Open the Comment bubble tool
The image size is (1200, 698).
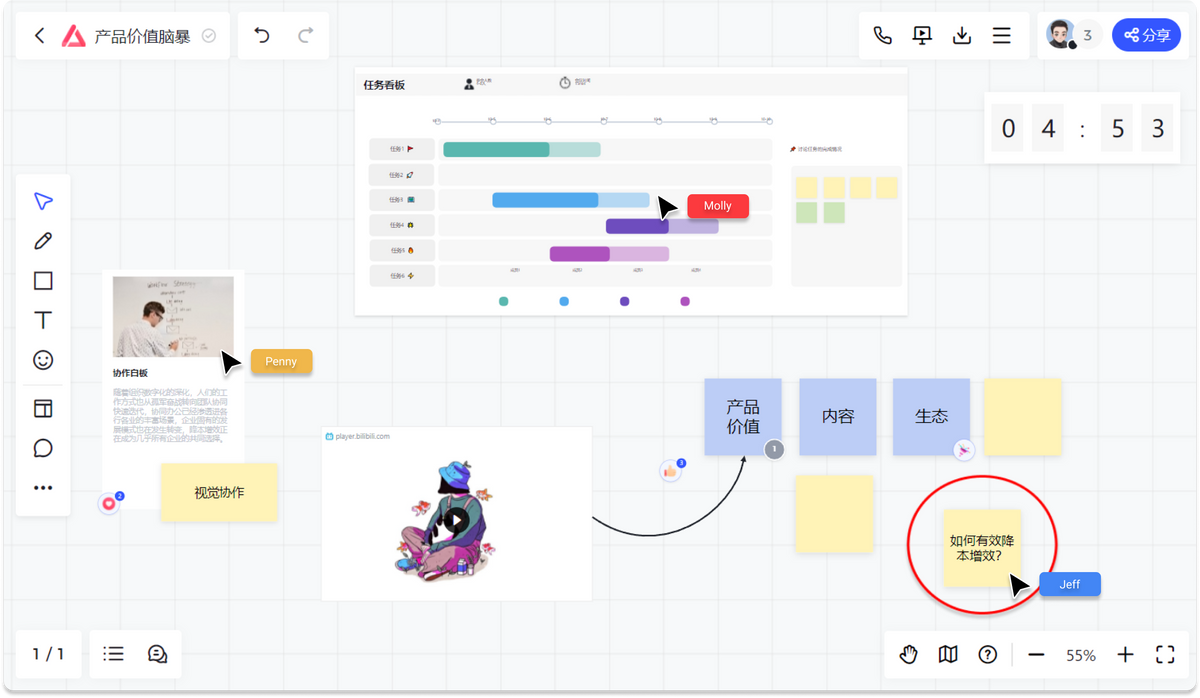click(x=43, y=448)
